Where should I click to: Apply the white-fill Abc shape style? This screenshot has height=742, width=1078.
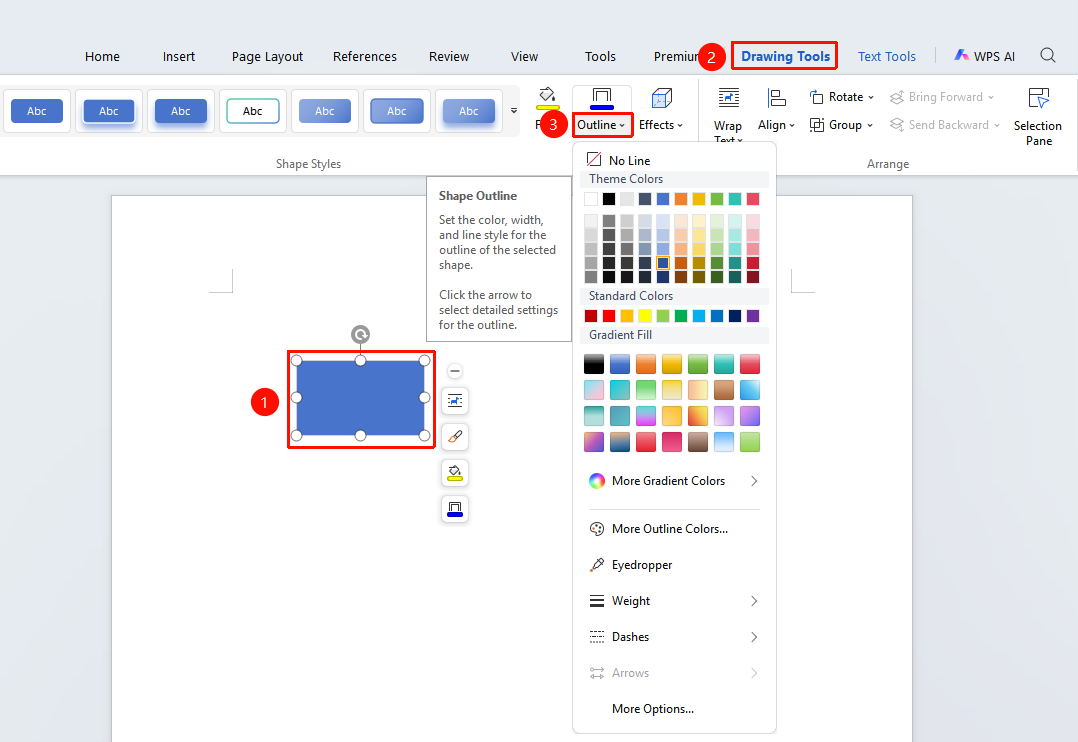coord(252,111)
